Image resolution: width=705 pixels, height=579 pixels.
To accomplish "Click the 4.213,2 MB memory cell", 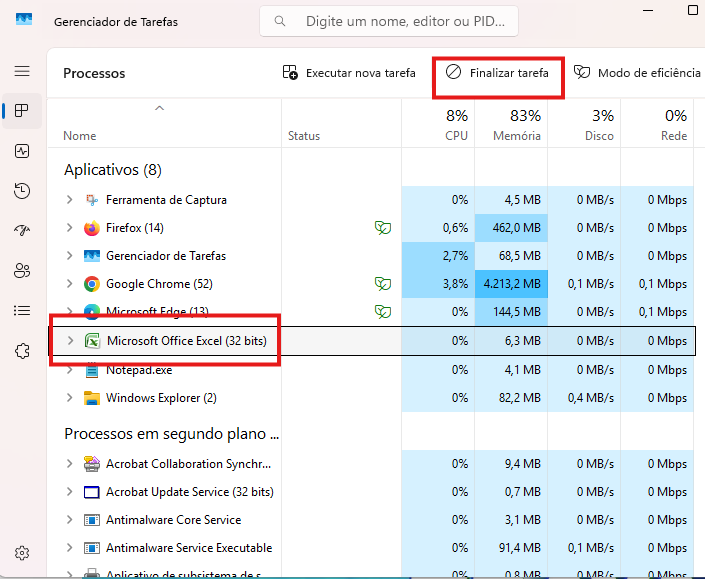I will point(511,284).
